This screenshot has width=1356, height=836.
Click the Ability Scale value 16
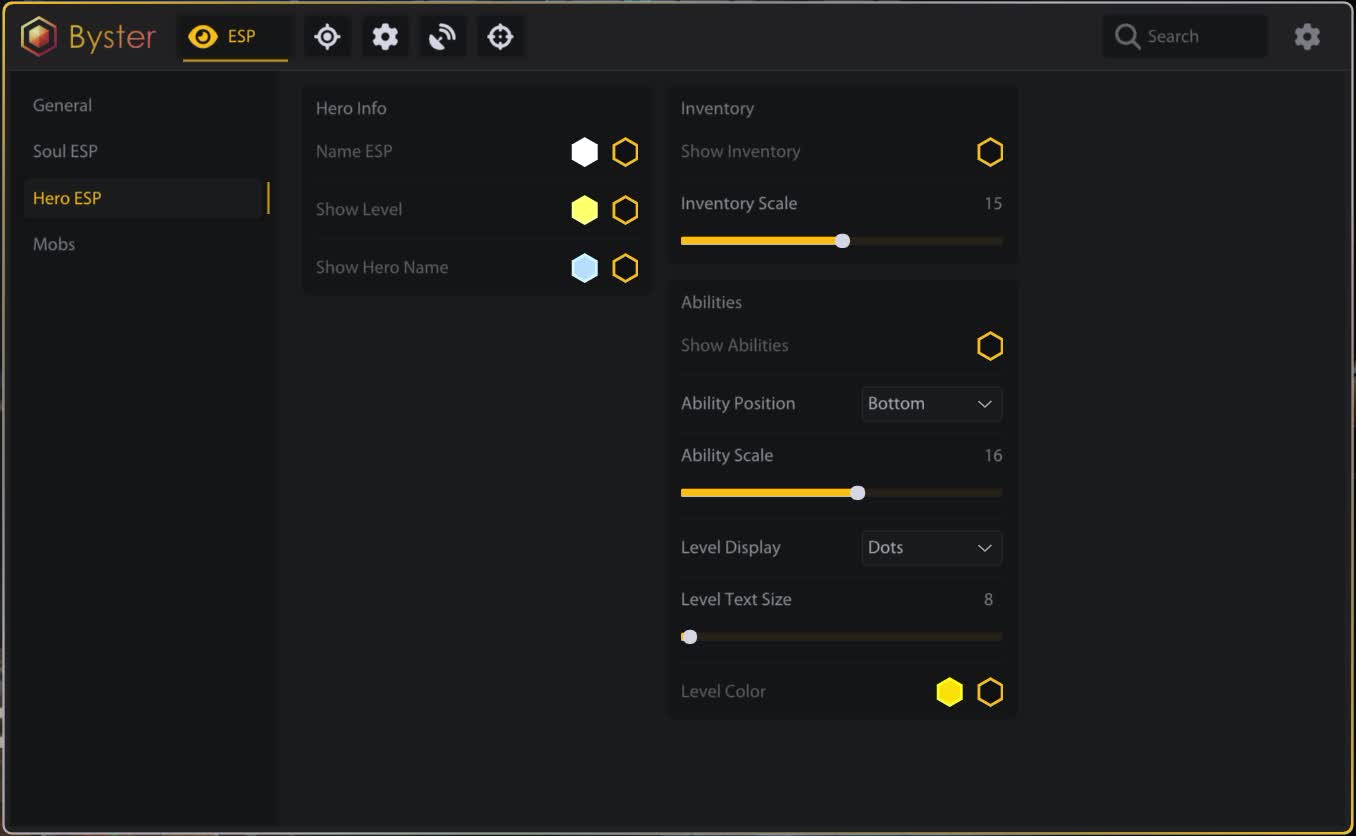pos(993,456)
